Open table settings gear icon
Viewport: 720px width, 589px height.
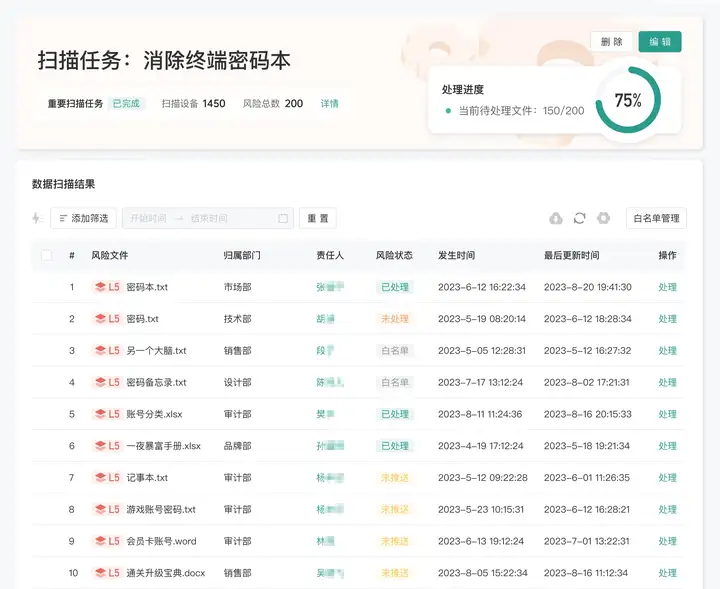(x=603, y=218)
